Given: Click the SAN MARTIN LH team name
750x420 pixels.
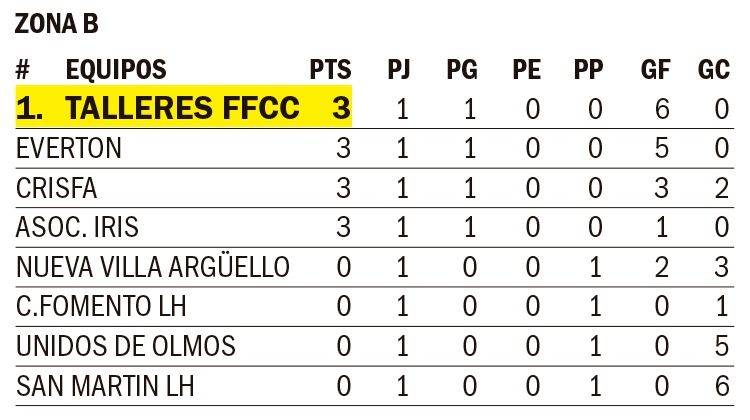Looking at the screenshot, I should [105, 385].
